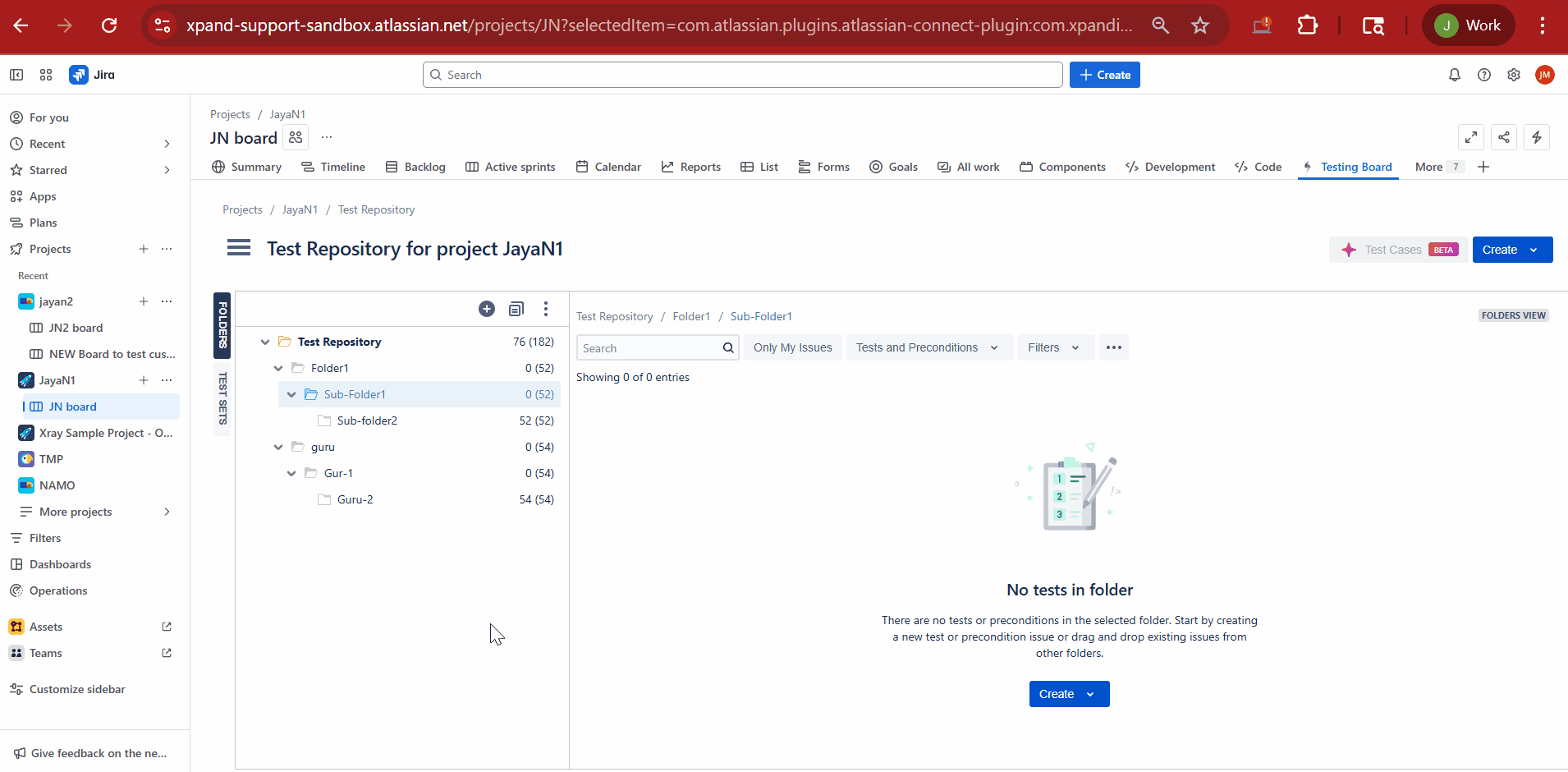
Task: Select the Sub-folder2 folder in tree
Action: (367, 420)
